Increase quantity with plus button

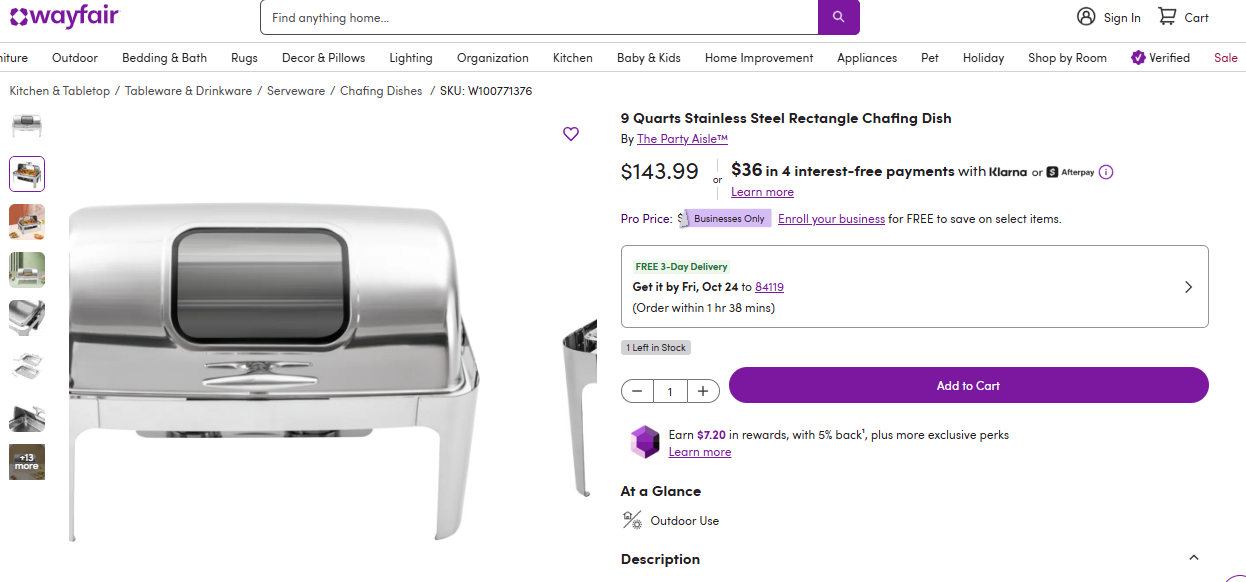point(703,391)
